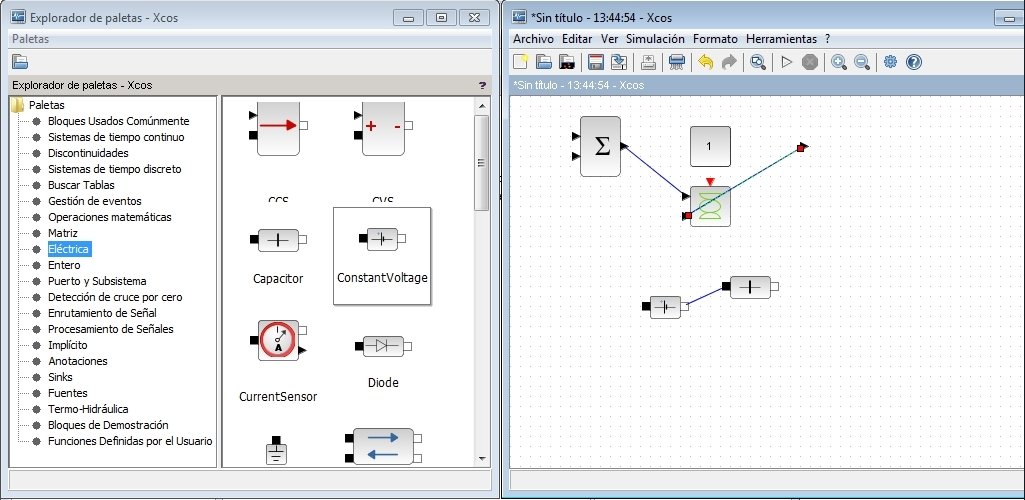Click the palette scrollbar down arrow
Image resolution: width=1025 pixels, height=500 pixels.
(482, 459)
